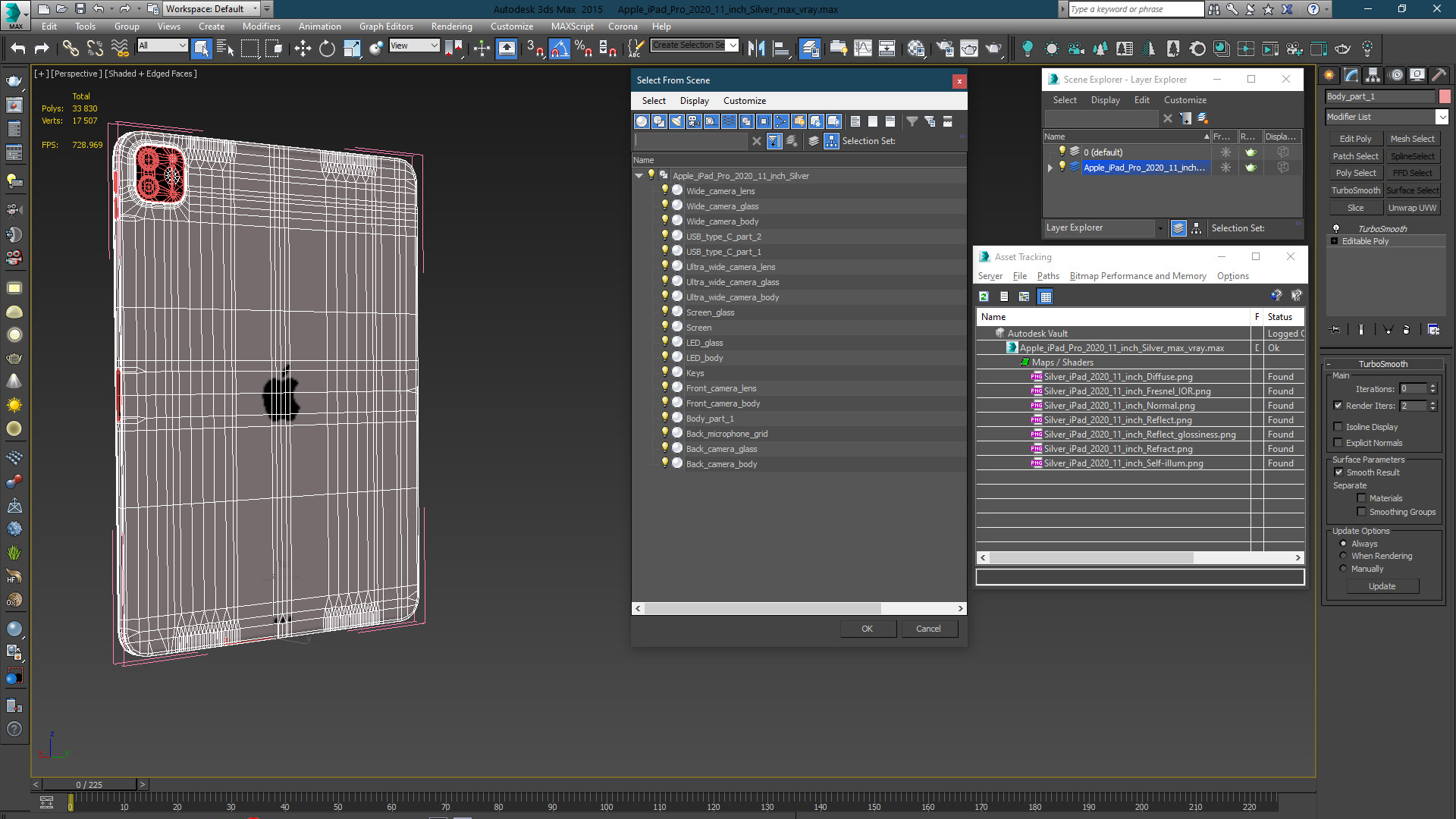The height and width of the screenshot is (819, 1456).
Task: Open the Workspace Default dropdown
Action: pyautogui.click(x=212, y=9)
